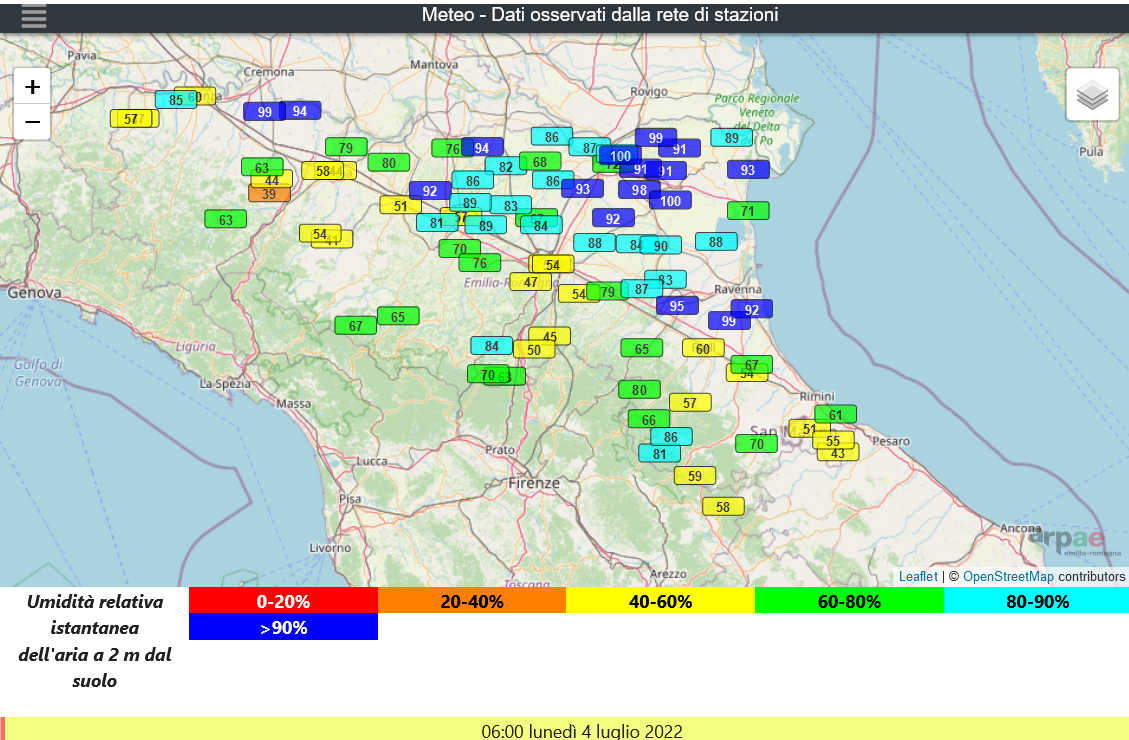Image resolution: width=1129 pixels, height=740 pixels.
Task: Click the orange station marker 39
Action: coord(269,194)
